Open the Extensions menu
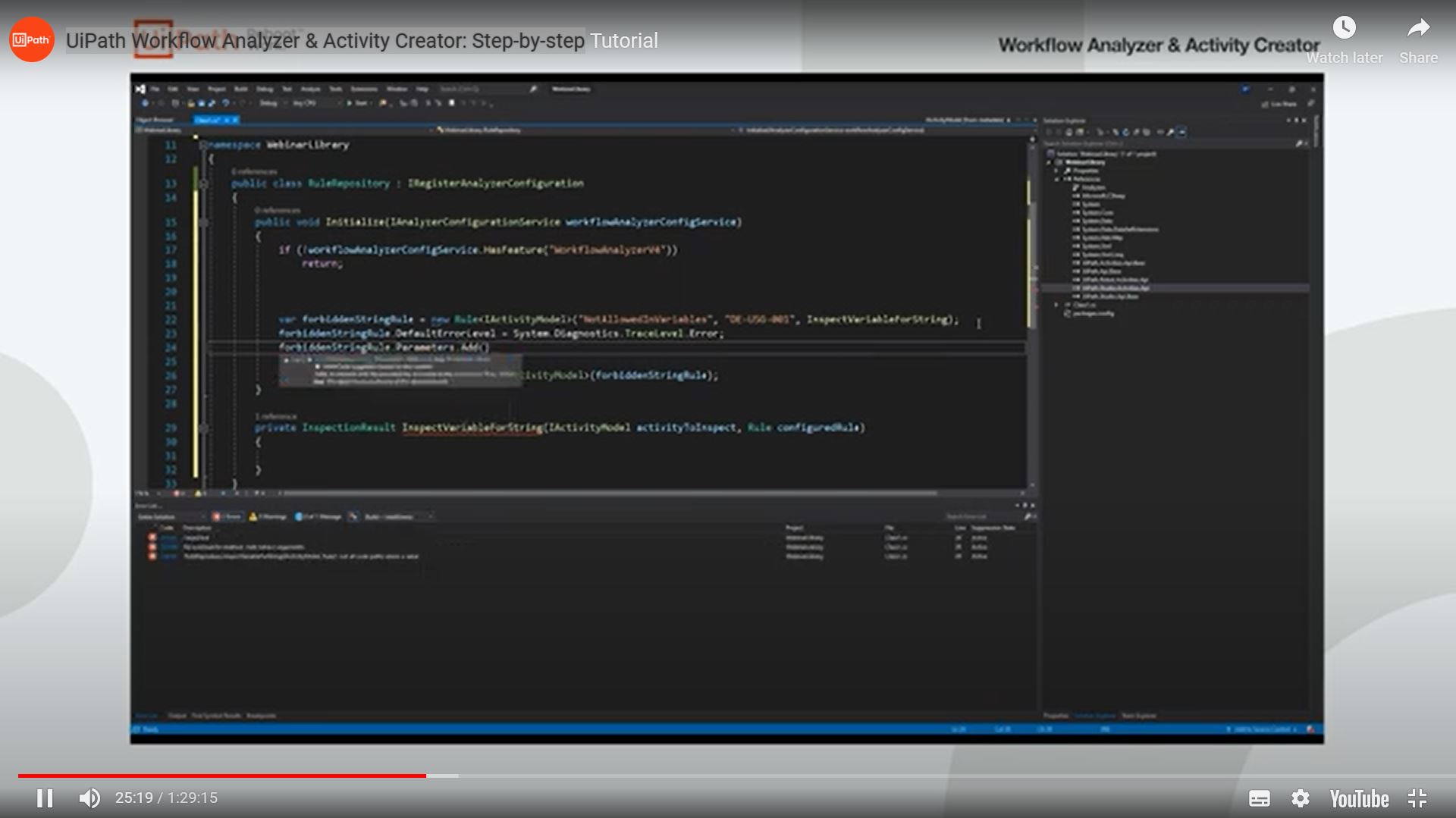This screenshot has height=818, width=1456. click(x=364, y=89)
